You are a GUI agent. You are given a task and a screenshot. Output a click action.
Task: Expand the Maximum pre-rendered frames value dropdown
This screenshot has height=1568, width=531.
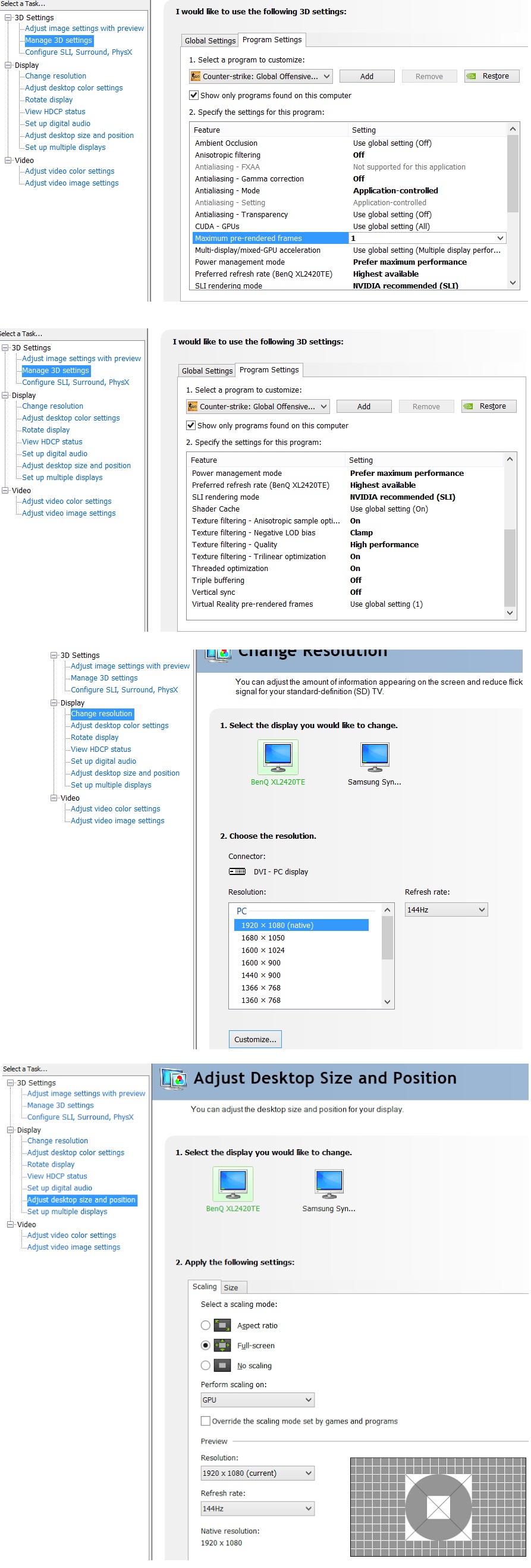coord(499,238)
